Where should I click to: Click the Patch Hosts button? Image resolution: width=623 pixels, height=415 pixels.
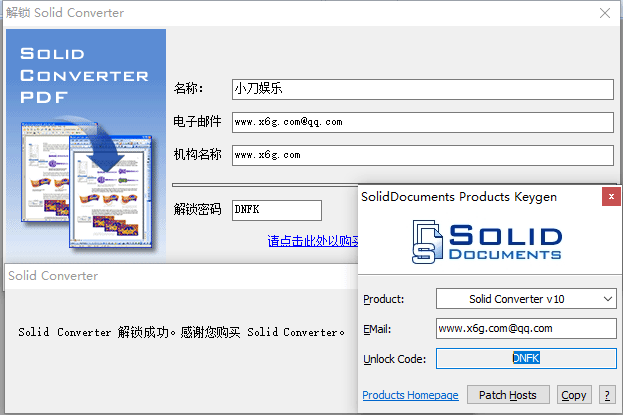pos(508,395)
